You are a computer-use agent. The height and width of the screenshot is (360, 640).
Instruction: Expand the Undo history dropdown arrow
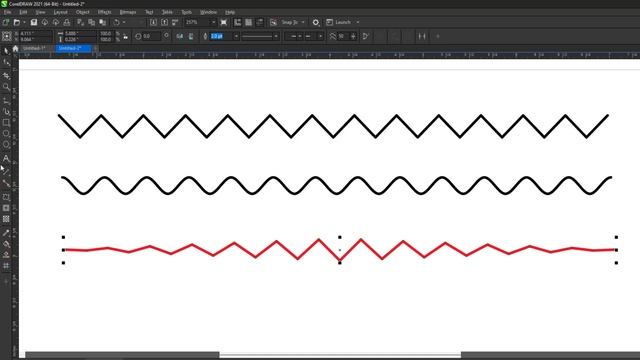(124, 22)
